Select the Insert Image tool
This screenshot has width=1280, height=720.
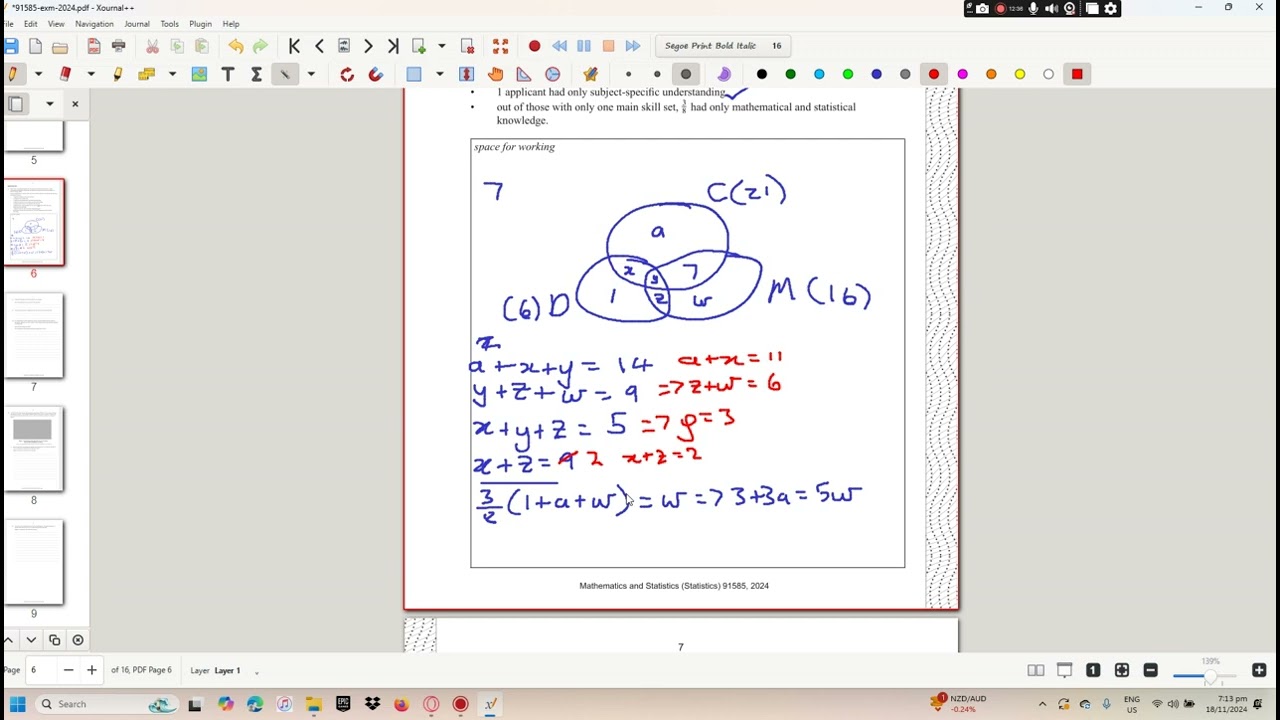pyautogui.click(x=199, y=74)
